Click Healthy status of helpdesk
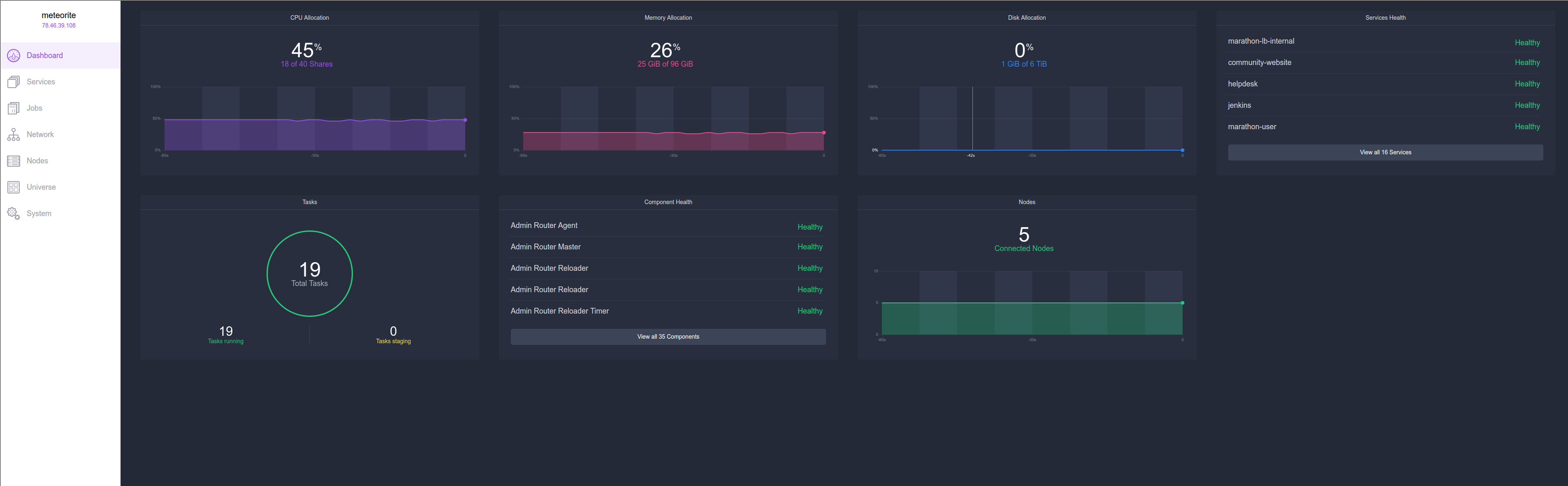The width and height of the screenshot is (1568, 486). 1527,84
